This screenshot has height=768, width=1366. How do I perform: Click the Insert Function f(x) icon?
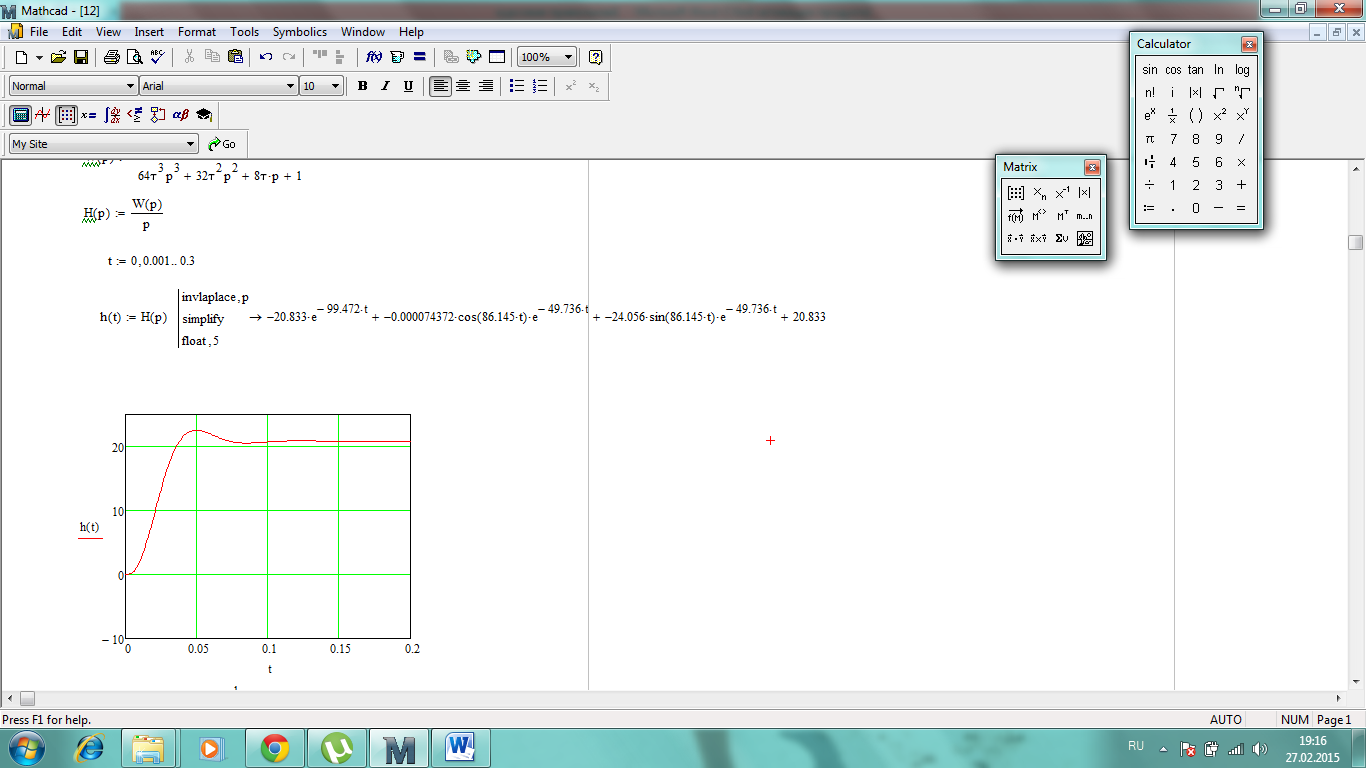click(x=374, y=57)
